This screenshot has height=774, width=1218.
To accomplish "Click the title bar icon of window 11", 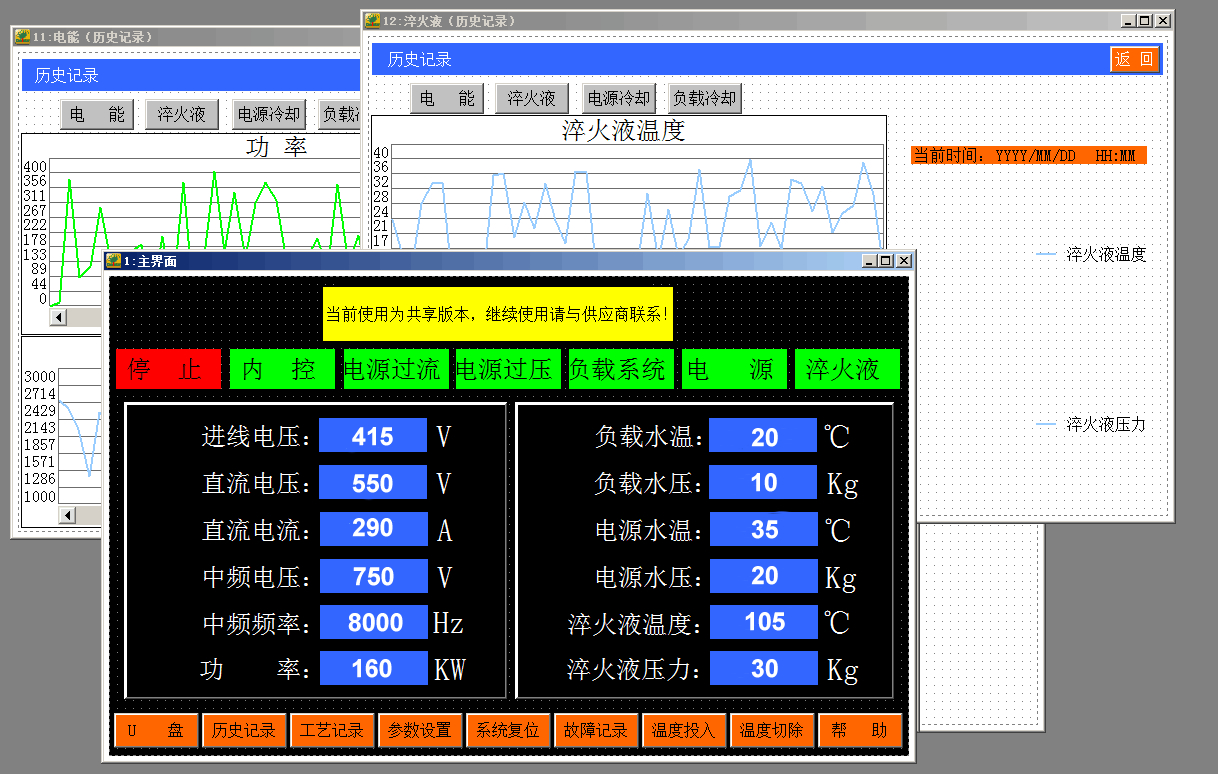I will pyautogui.click(x=21, y=37).
